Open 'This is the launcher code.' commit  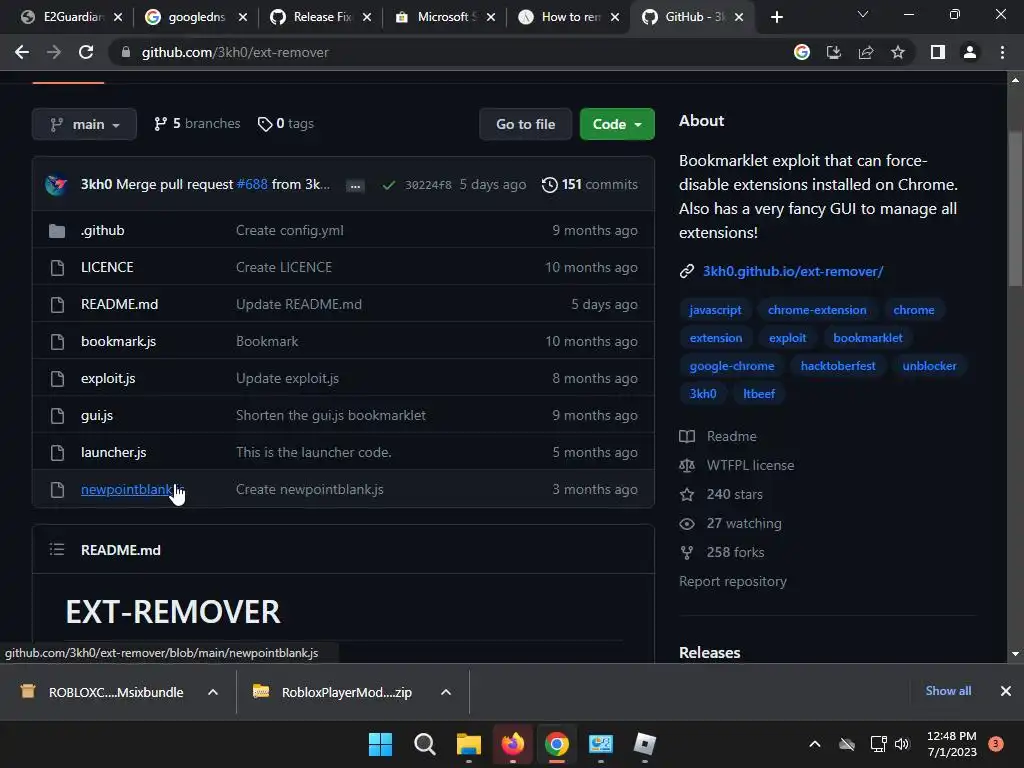click(313, 452)
